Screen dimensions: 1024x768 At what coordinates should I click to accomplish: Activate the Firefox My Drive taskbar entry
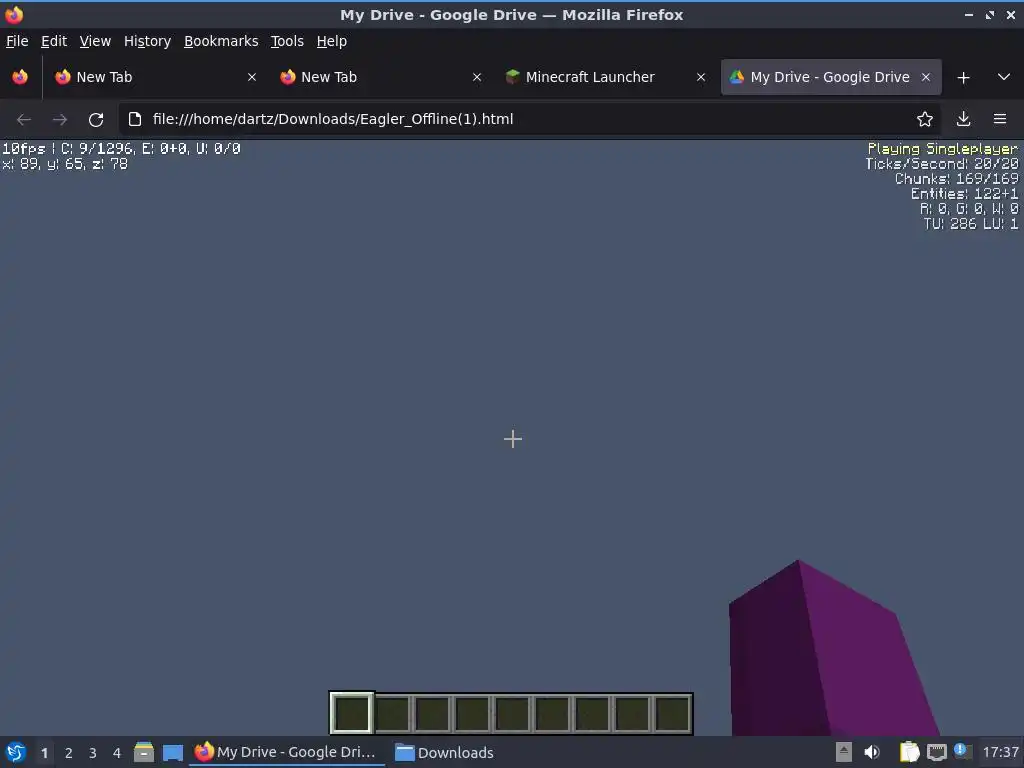pyautogui.click(x=286, y=752)
